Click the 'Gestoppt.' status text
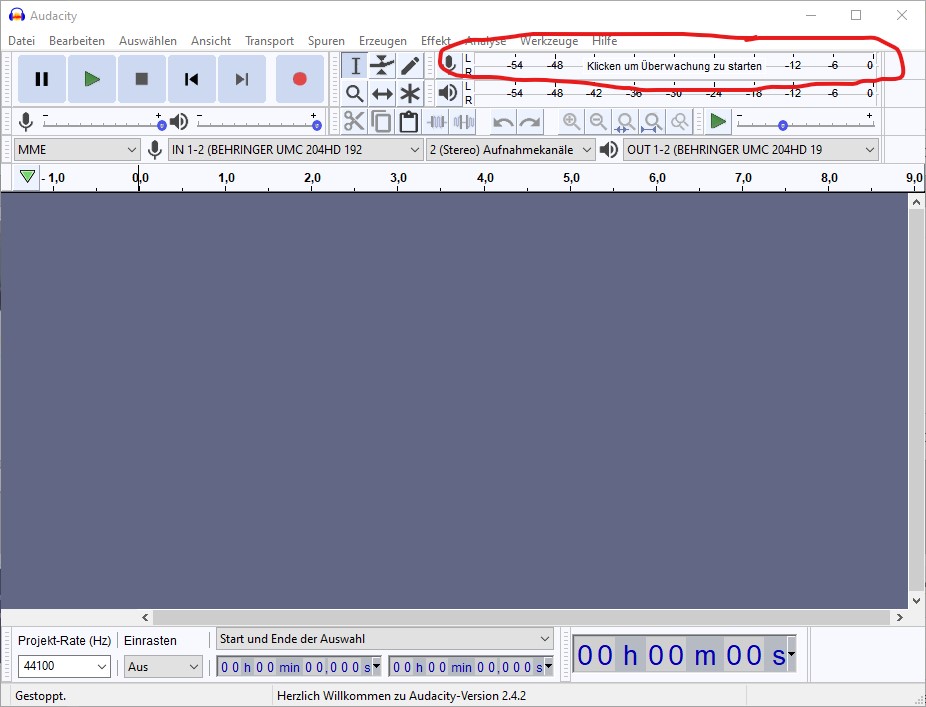926x707 pixels. point(41,696)
